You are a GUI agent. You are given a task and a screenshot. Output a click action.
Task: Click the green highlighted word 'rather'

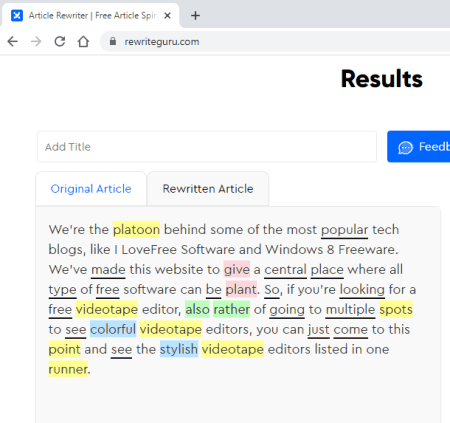(x=232, y=310)
